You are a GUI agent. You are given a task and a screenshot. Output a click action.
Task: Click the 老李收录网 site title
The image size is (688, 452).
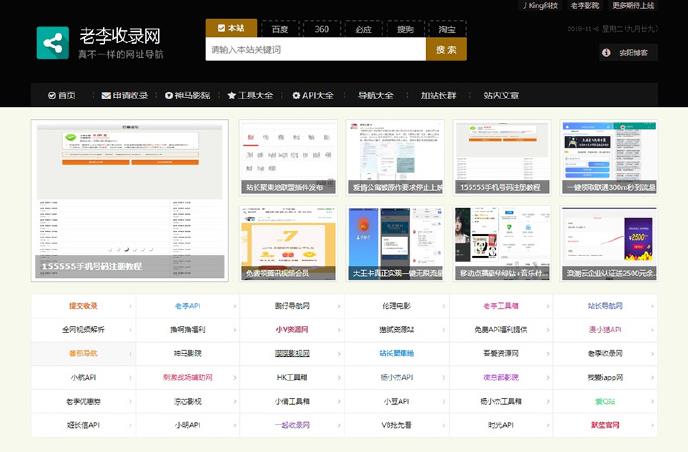(x=120, y=36)
